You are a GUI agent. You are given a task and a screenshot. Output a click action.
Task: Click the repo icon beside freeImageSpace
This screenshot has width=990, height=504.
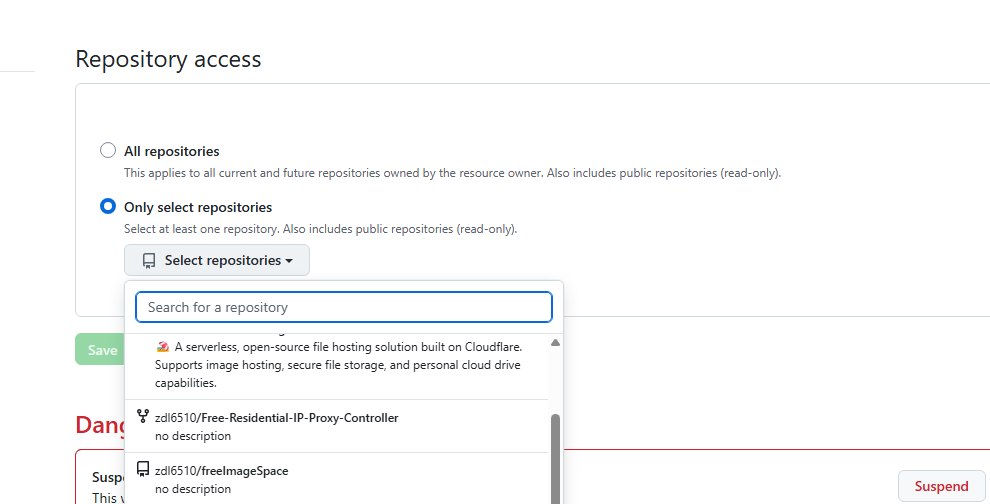click(143, 469)
